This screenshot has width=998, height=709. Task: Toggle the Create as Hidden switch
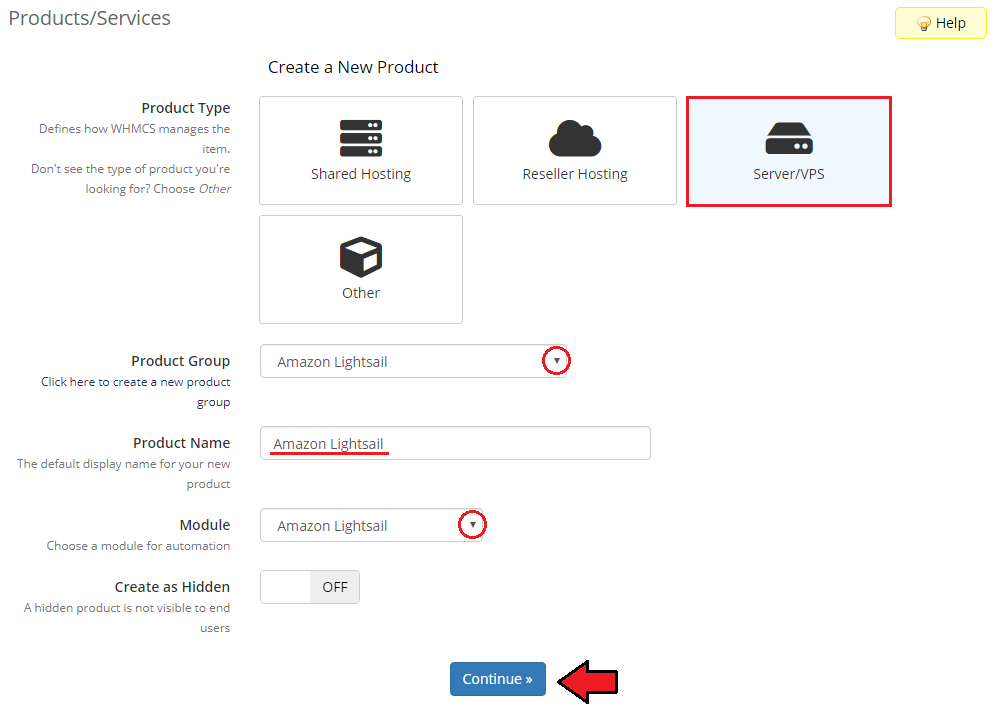[310, 587]
